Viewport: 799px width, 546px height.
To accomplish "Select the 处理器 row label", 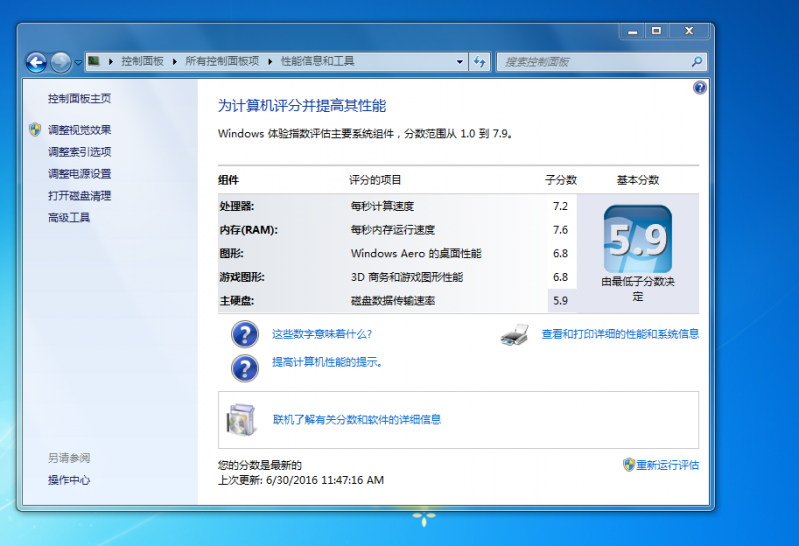I will (236, 206).
